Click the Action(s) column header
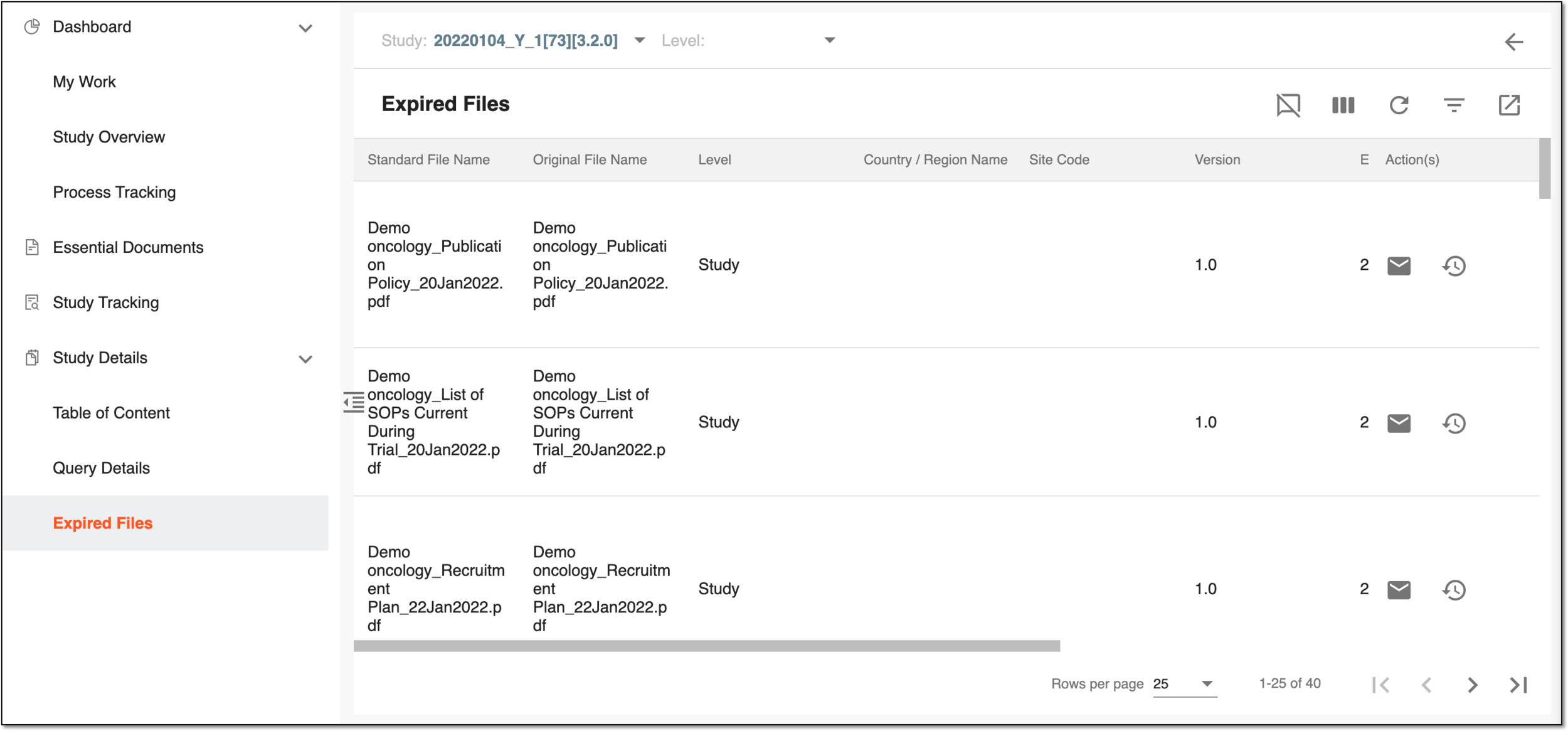This screenshot has height=731, width=1568. pyautogui.click(x=1412, y=159)
